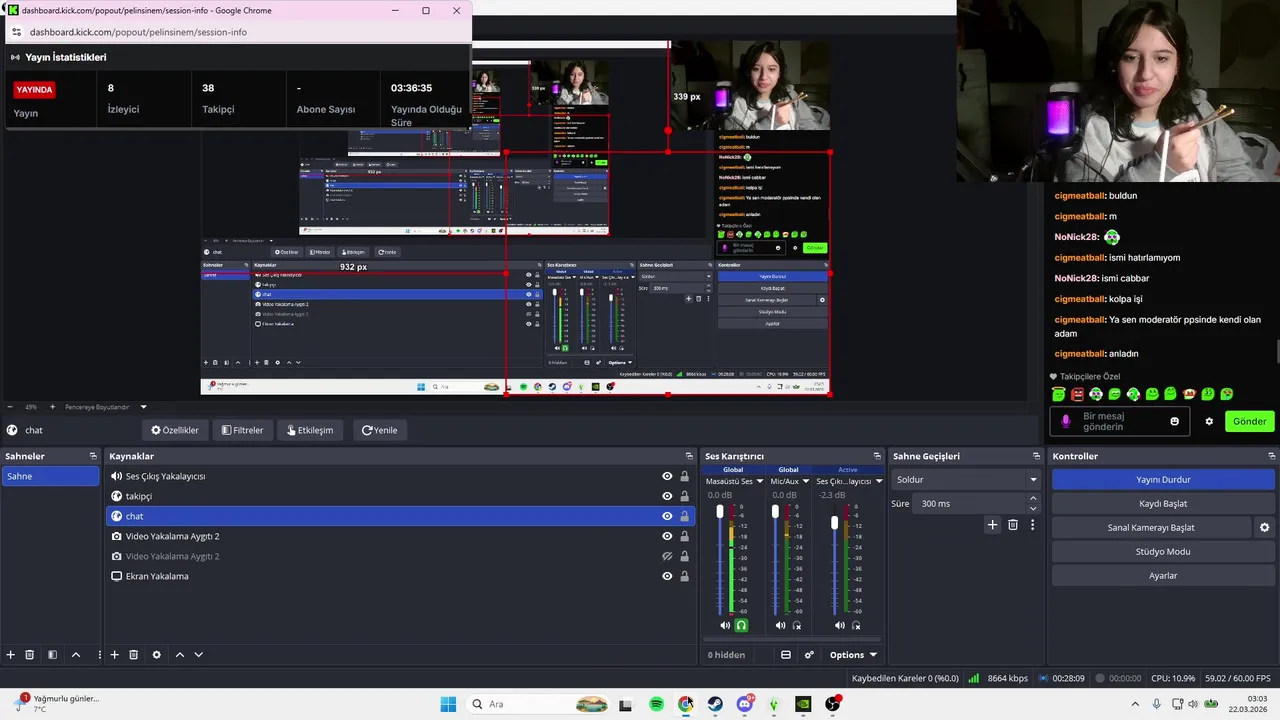
Task: Open Spotify from the taskbar
Action: [656, 704]
